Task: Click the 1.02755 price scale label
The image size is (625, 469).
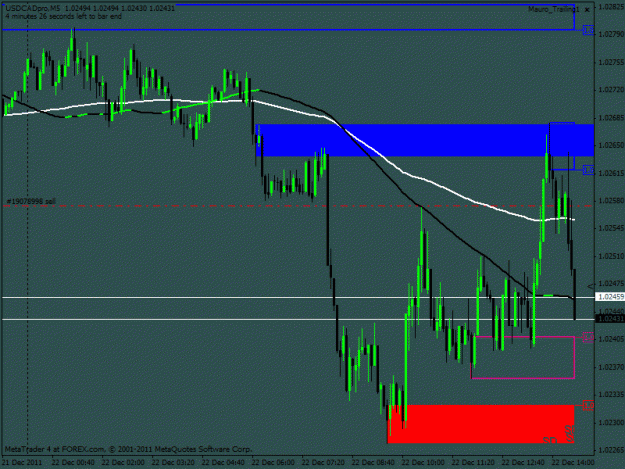Action: coord(611,63)
